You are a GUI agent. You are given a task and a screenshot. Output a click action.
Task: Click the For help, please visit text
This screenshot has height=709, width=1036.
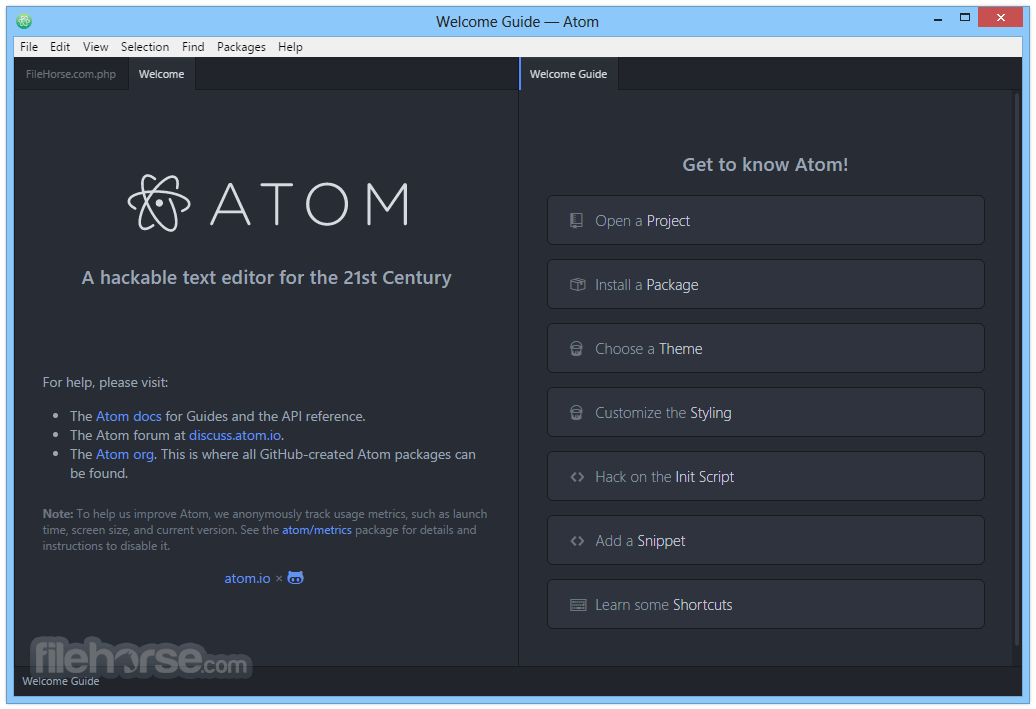(106, 383)
